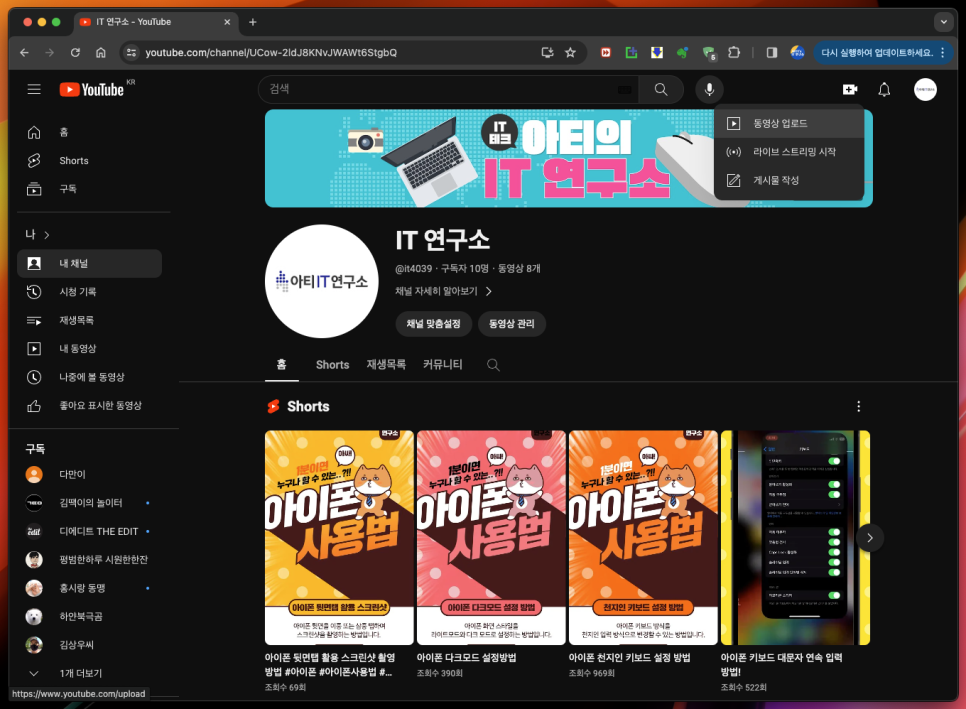Open watch history (시청 기록)
The width and height of the screenshot is (966, 709).
(x=90, y=291)
